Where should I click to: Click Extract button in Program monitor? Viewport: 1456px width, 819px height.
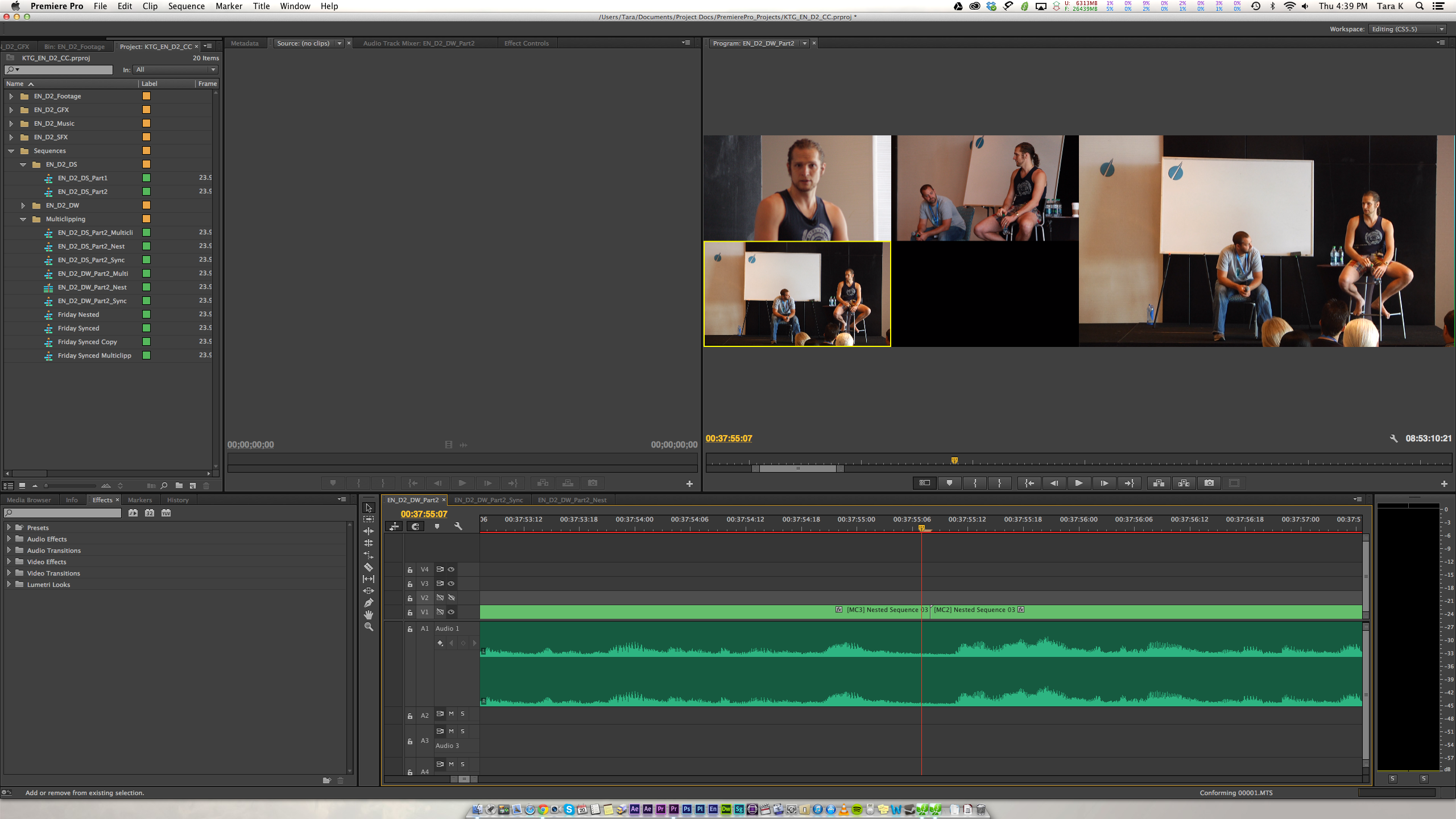tap(1184, 483)
